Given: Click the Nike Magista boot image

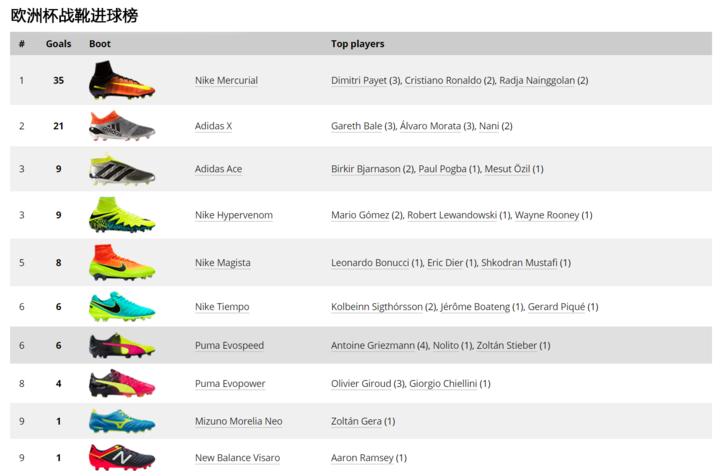Looking at the screenshot, I should (121, 262).
